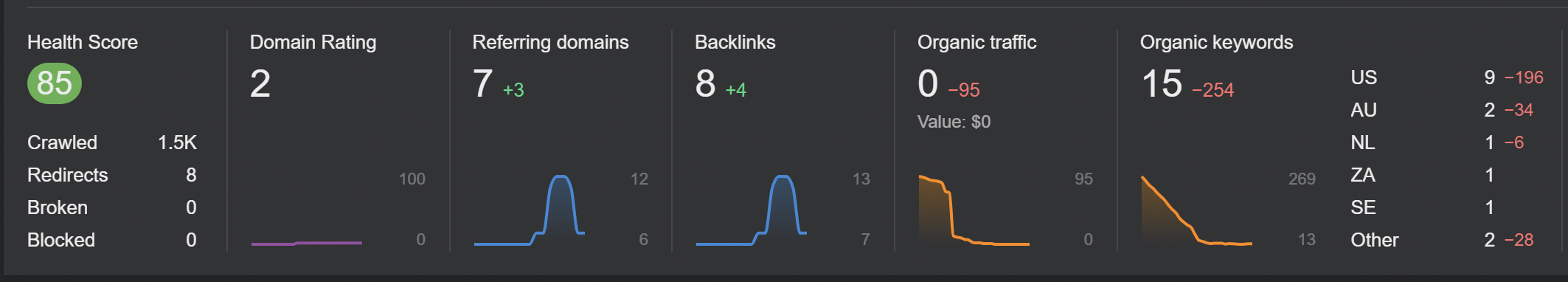Click the blue Referring domains trend chart
This screenshot has height=282, width=1568.
(x=530, y=210)
